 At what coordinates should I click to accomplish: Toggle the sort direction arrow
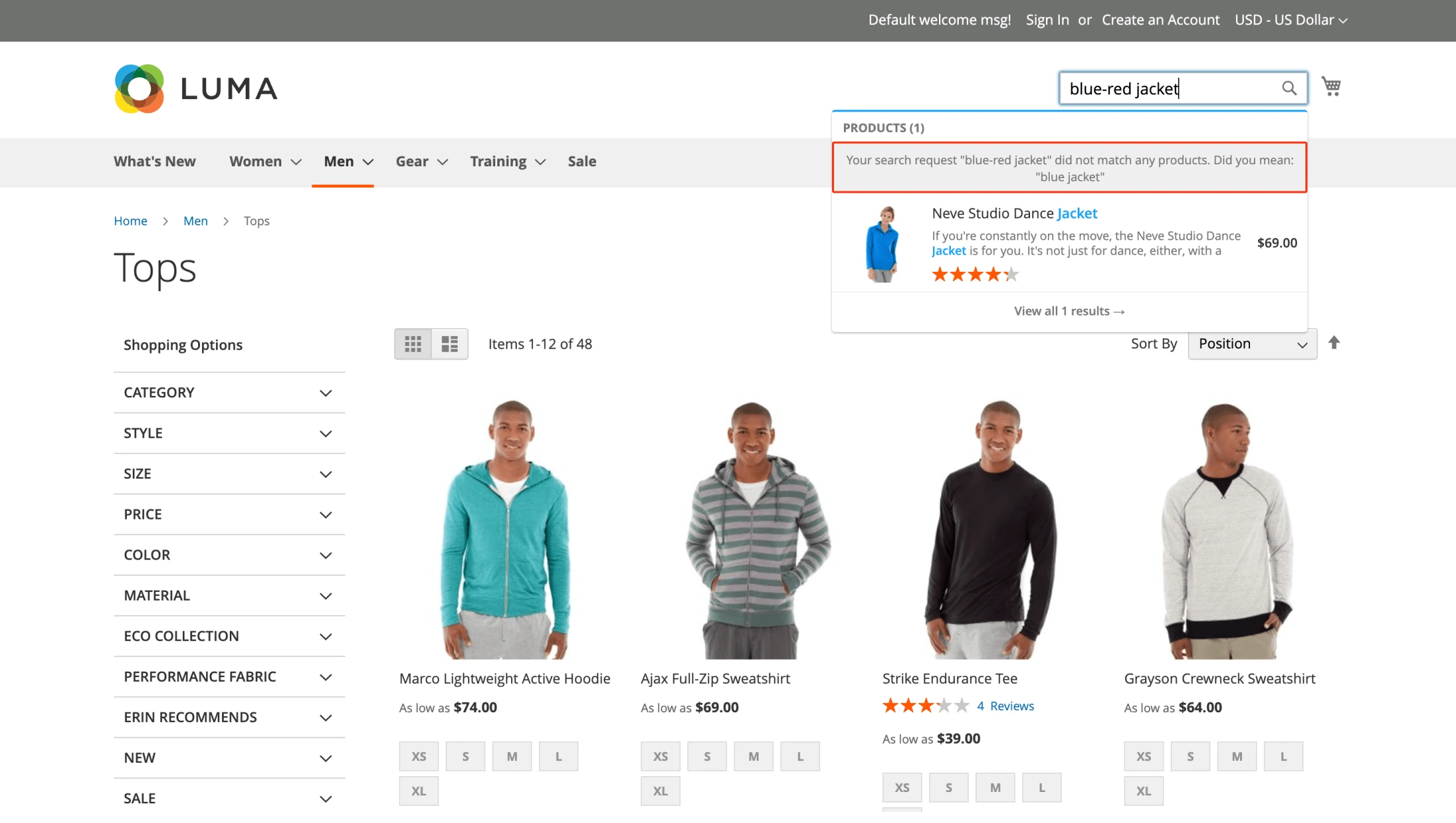[1335, 343]
